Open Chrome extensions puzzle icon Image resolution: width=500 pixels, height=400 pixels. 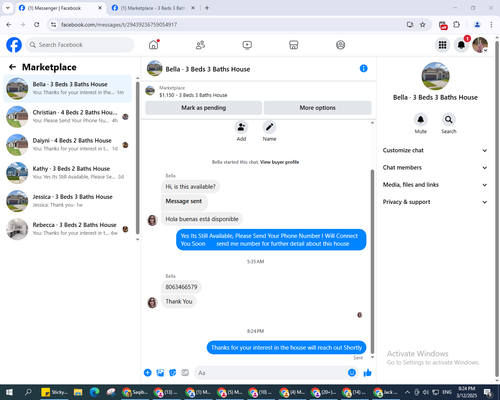pos(456,24)
